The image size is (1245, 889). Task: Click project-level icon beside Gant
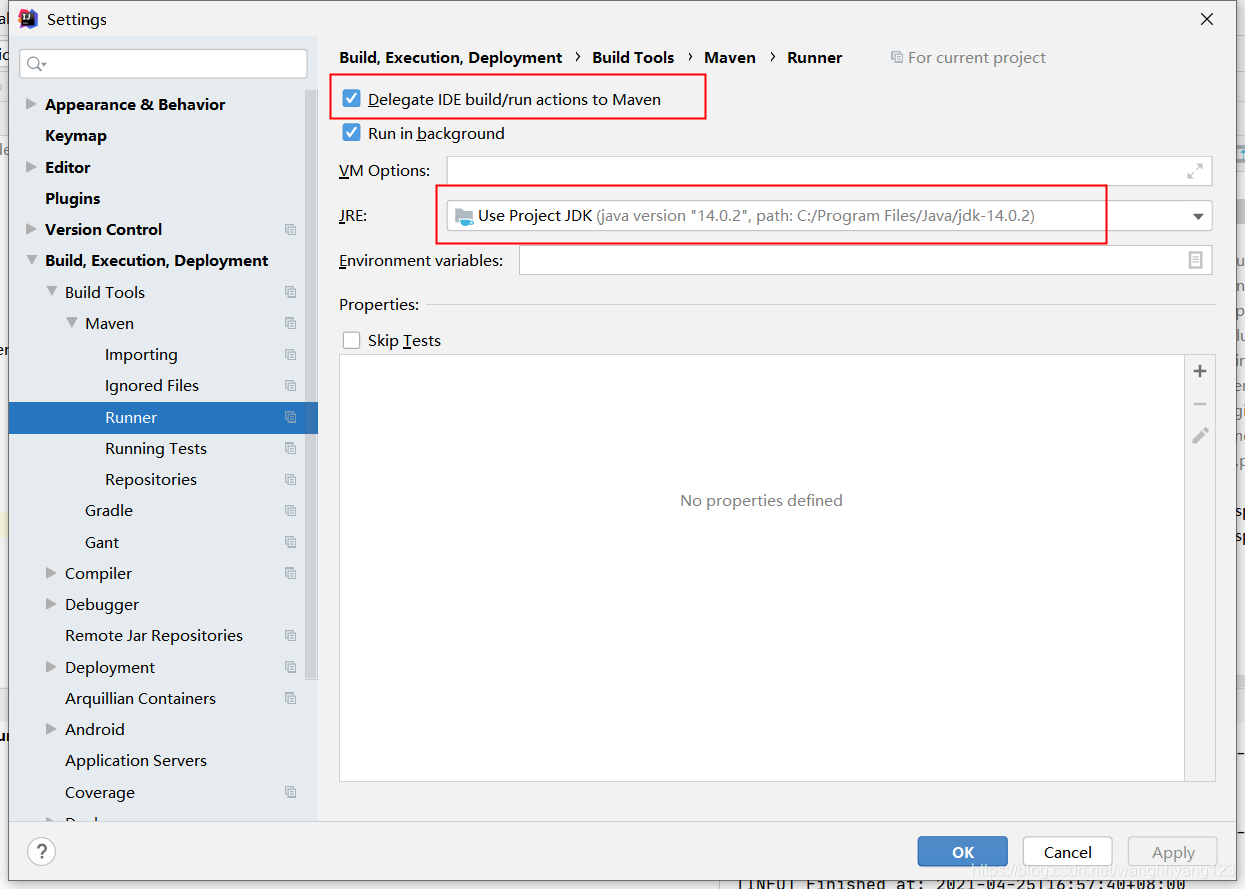[290, 542]
